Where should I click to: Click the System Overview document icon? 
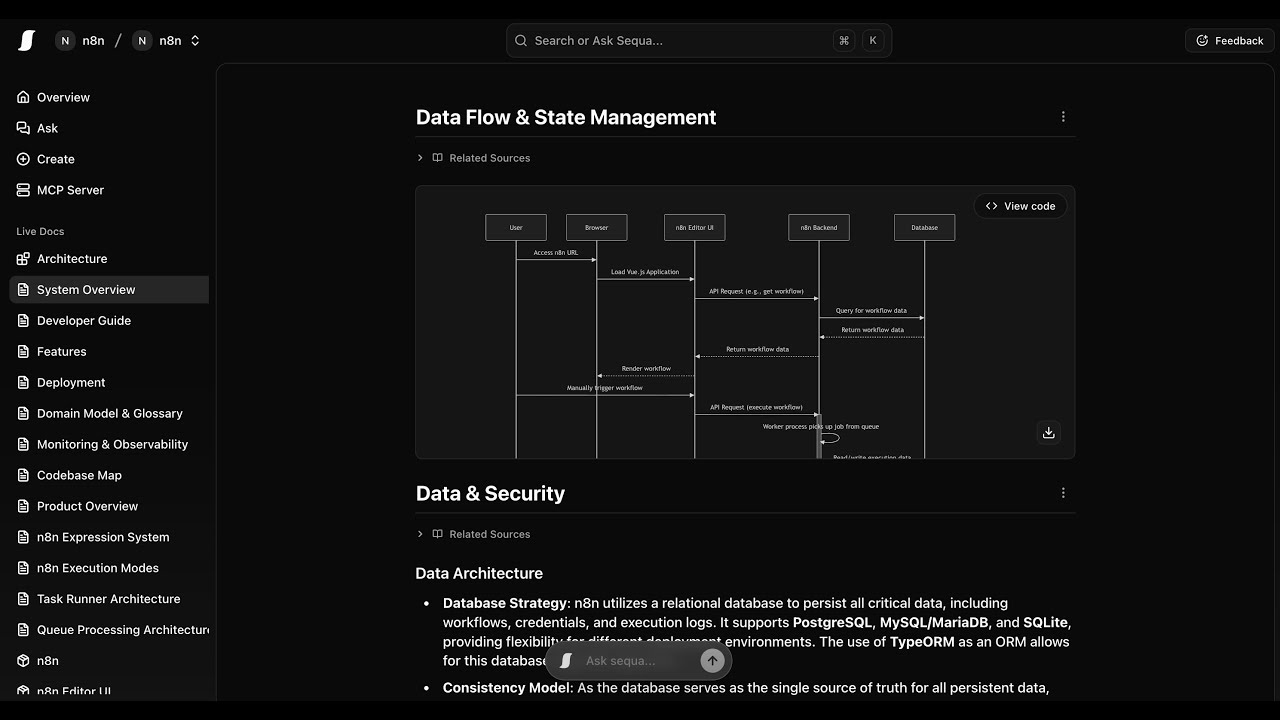24,290
